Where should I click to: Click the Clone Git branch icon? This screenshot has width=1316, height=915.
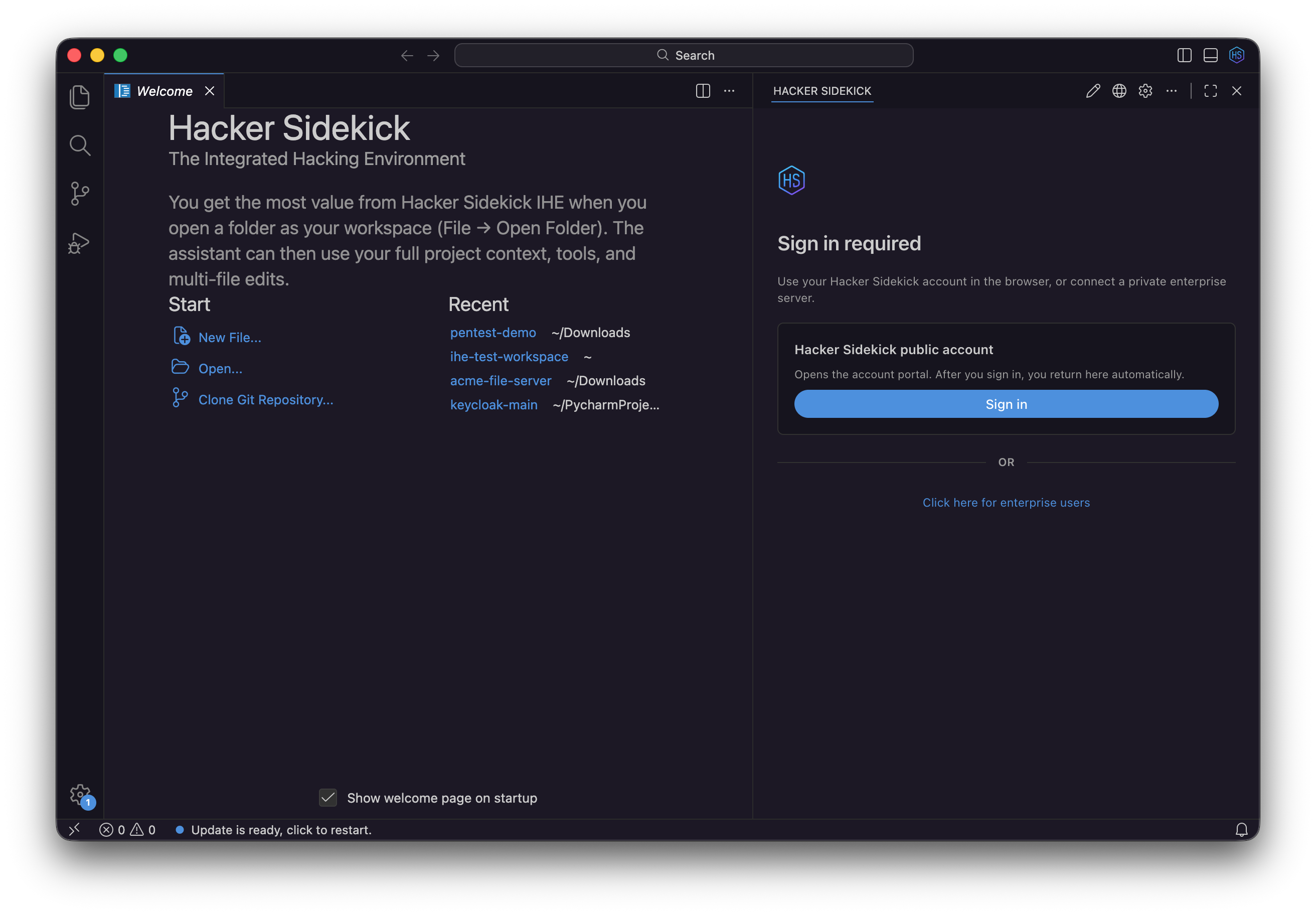tap(180, 398)
